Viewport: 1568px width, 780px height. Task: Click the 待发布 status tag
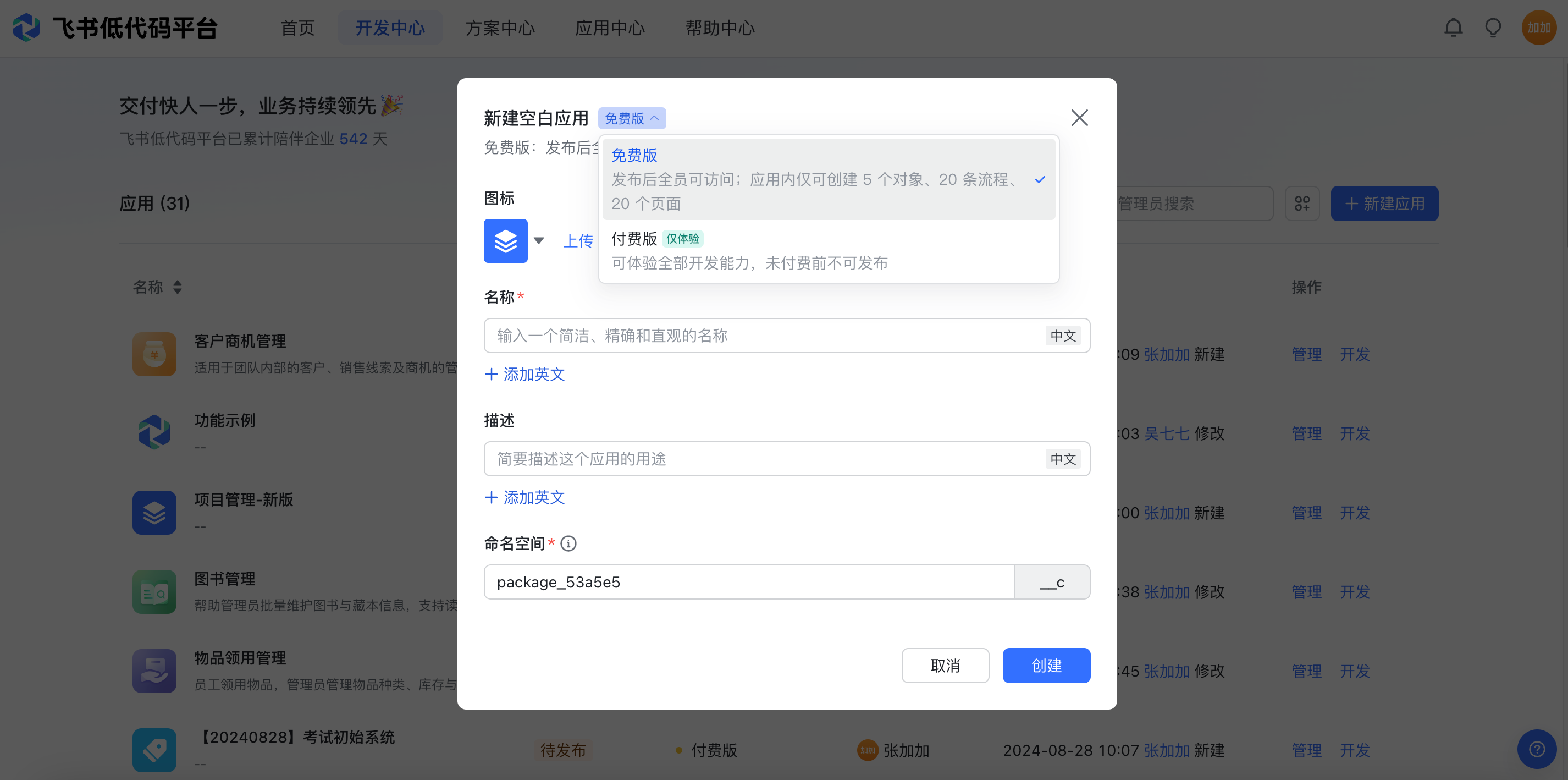point(563,750)
